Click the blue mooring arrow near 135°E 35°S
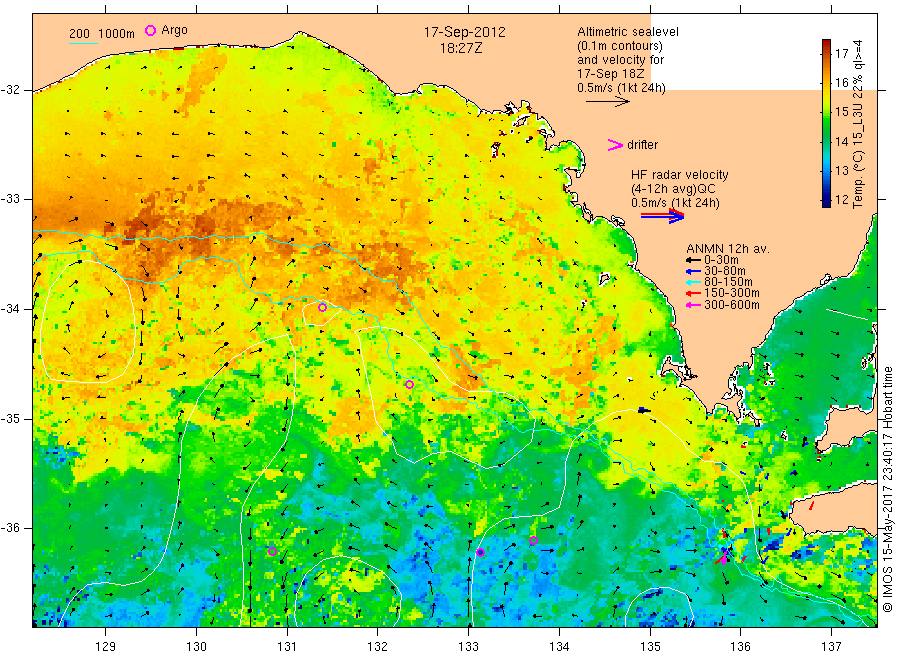The image size is (900, 660). (x=644, y=410)
